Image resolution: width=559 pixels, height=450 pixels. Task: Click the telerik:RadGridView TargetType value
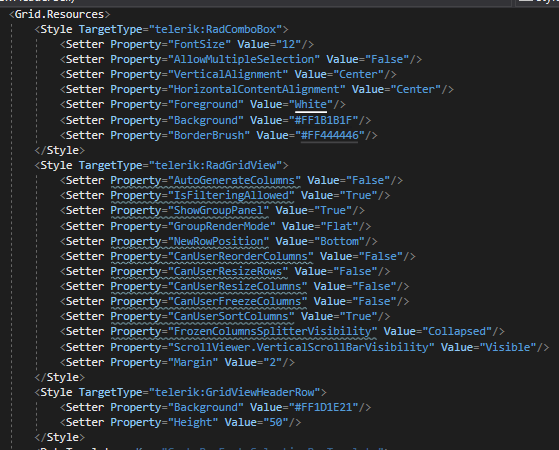click(x=216, y=165)
